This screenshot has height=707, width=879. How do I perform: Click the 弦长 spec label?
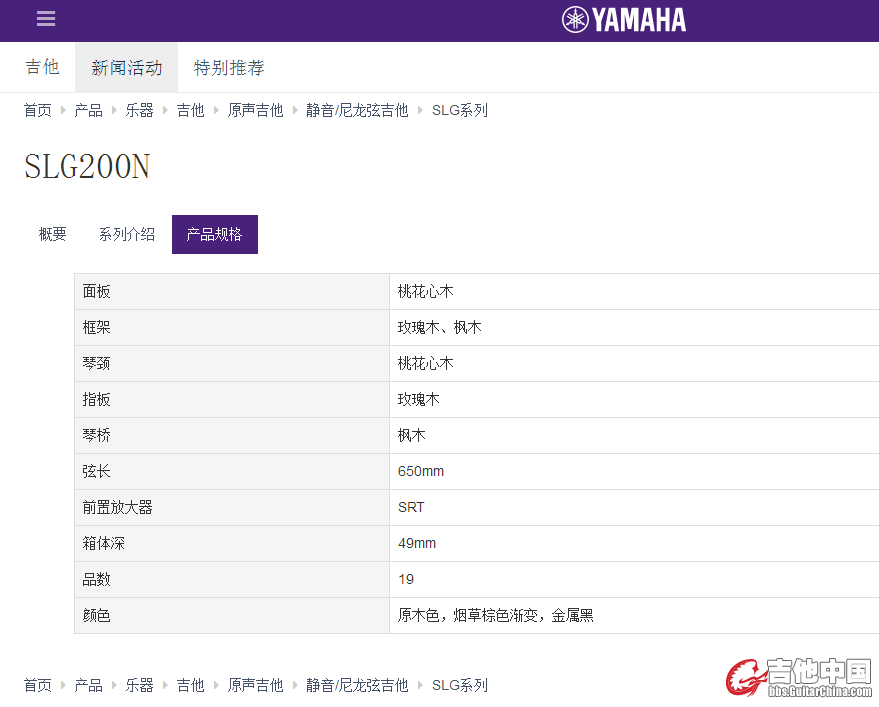(x=96, y=471)
